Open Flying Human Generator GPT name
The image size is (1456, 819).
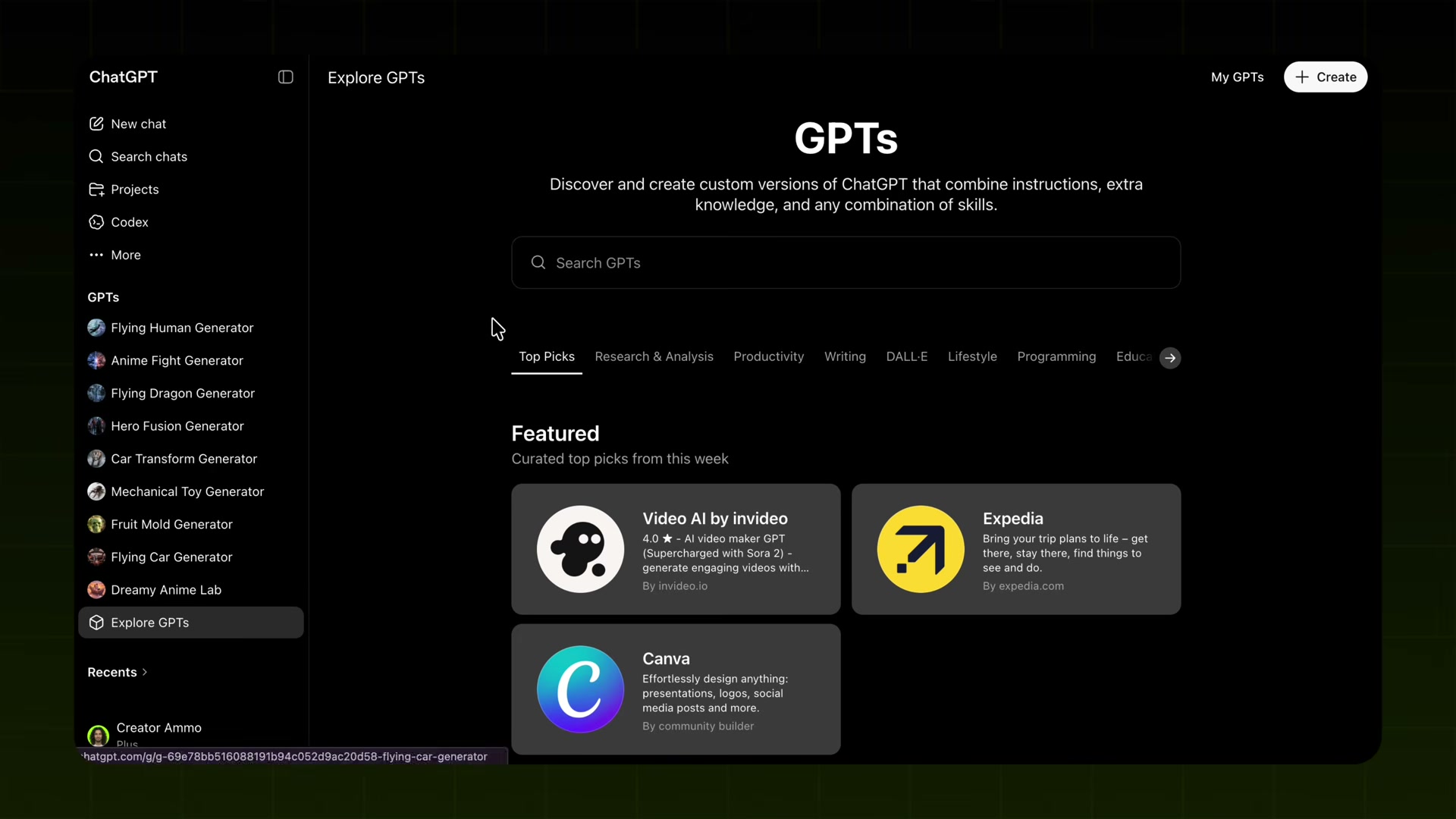coord(182,328)
